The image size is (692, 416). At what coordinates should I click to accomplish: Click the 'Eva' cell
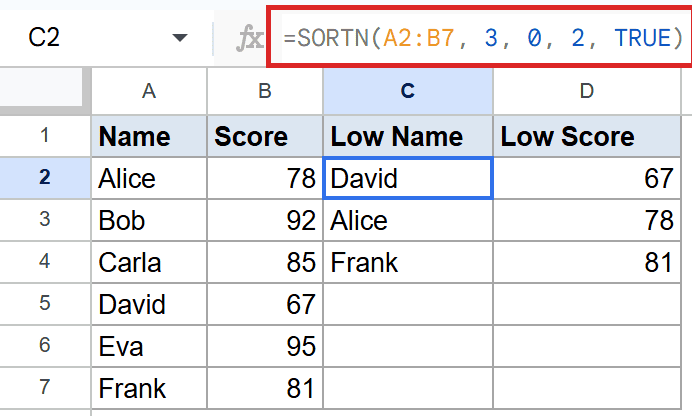(149, 346)
